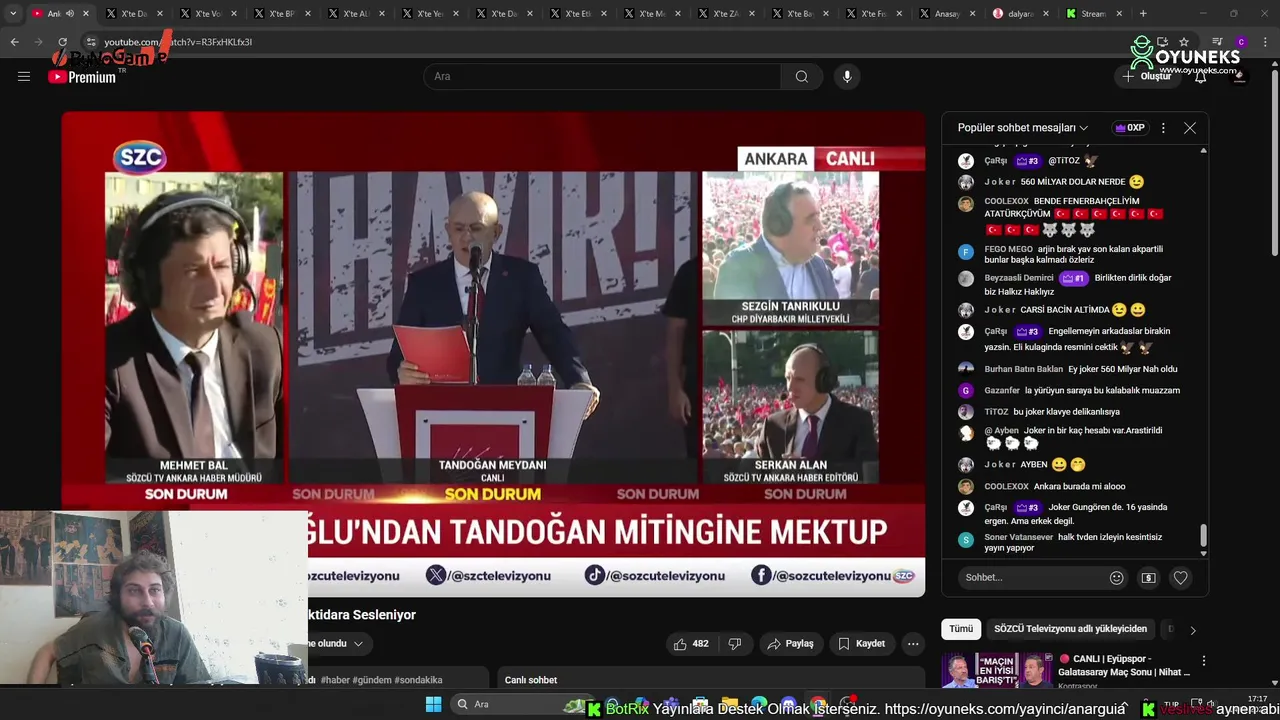Viewport: 1280px width, 720px height.
Task: Go back in browser history
Action: [x=14, y=42]
